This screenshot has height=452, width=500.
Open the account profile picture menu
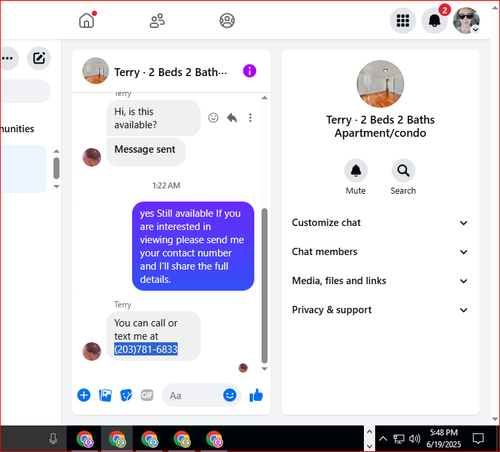(x=466, y=21)
